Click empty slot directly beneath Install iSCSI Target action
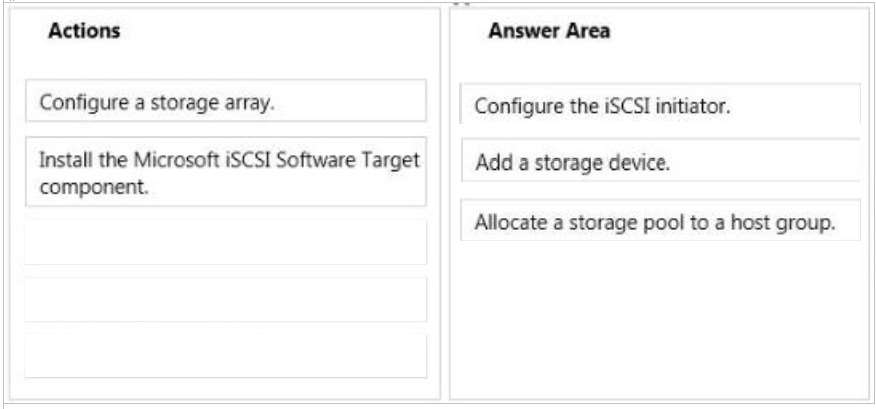 (226, 242)
